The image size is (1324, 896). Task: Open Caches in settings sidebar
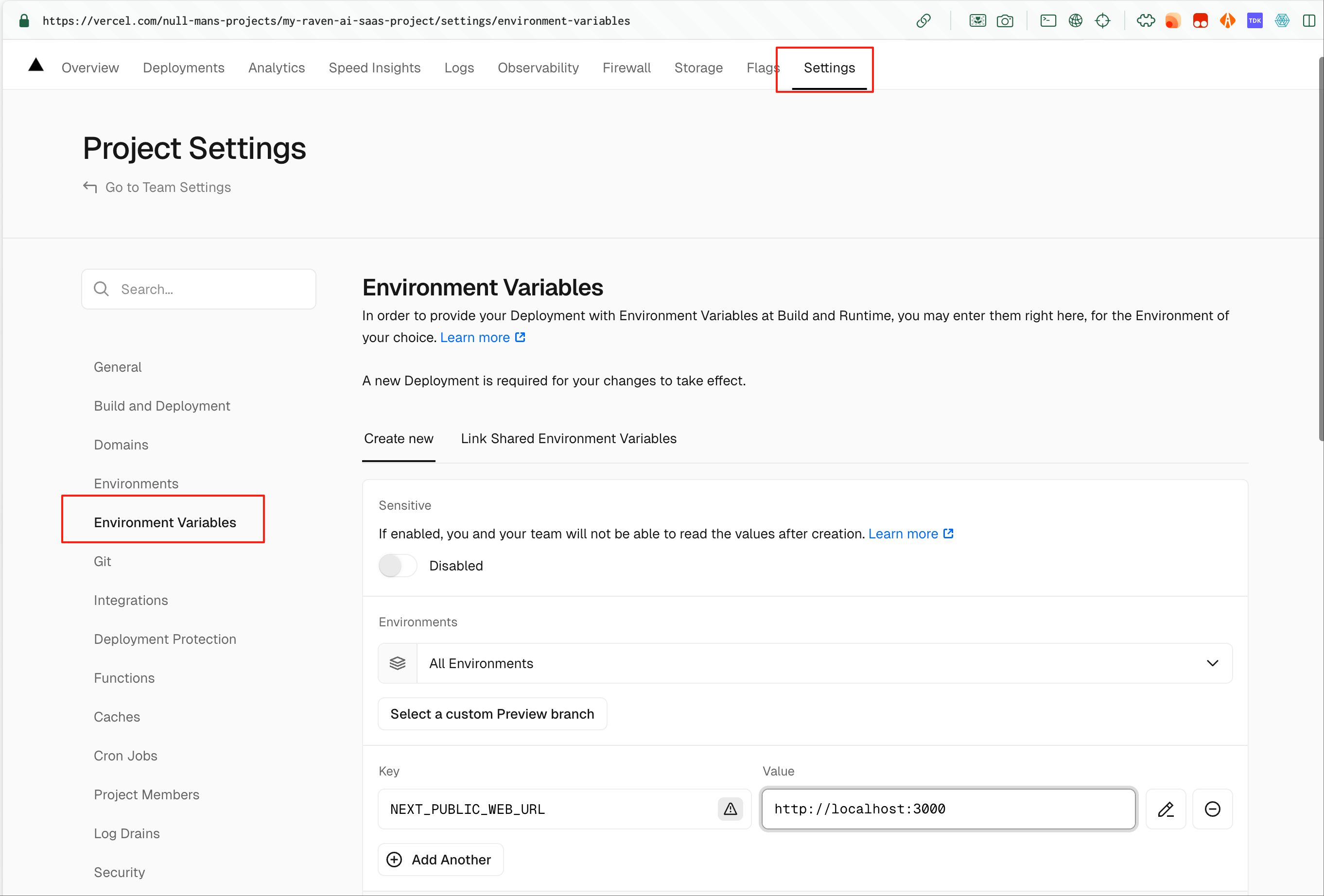(x=117, y=717)
